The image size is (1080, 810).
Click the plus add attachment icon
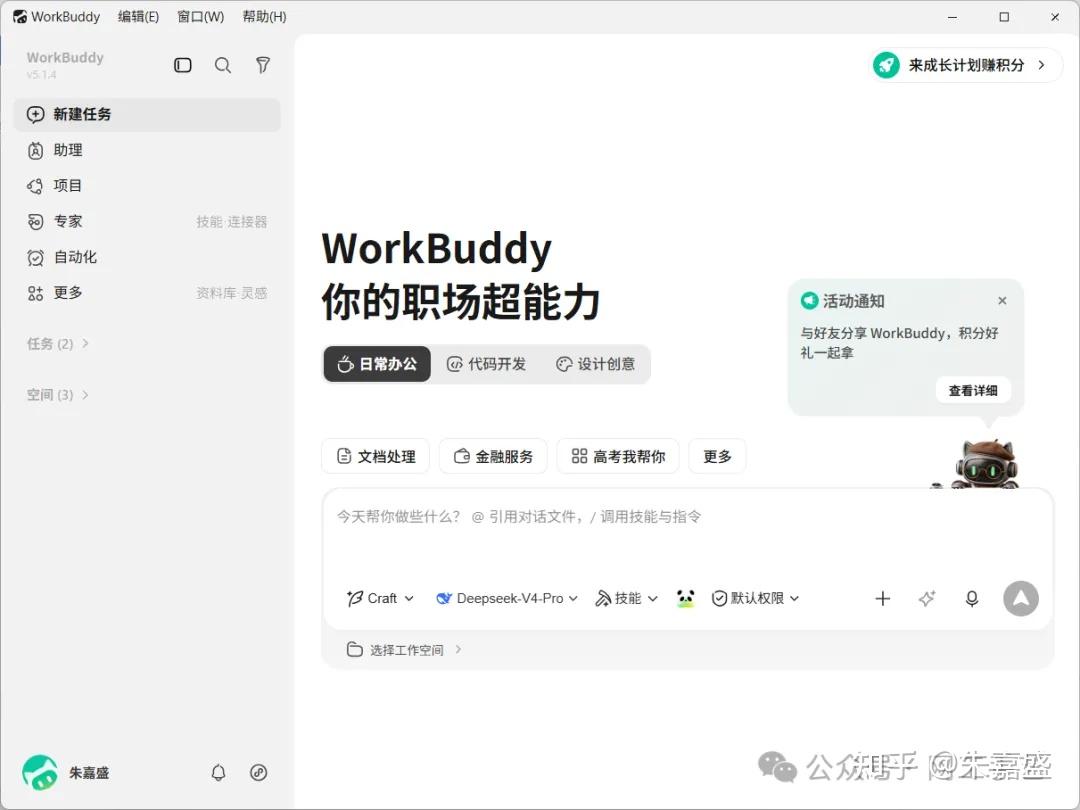pos(882,599)
